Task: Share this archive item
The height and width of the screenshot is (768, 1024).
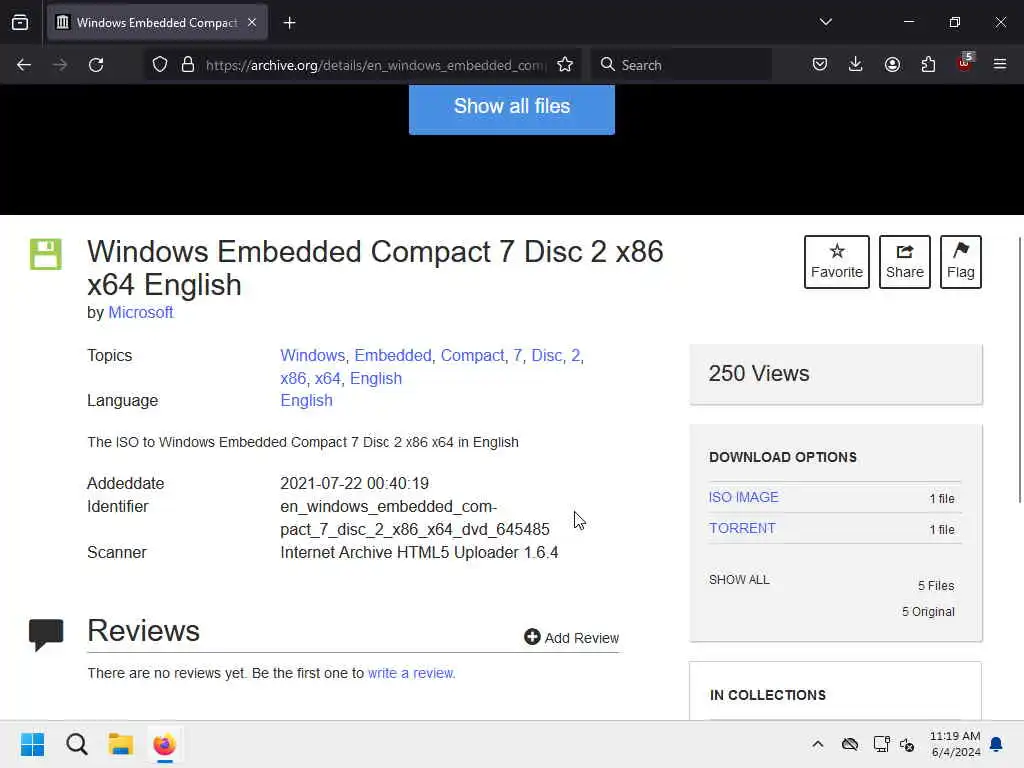Action: [904, 262]
